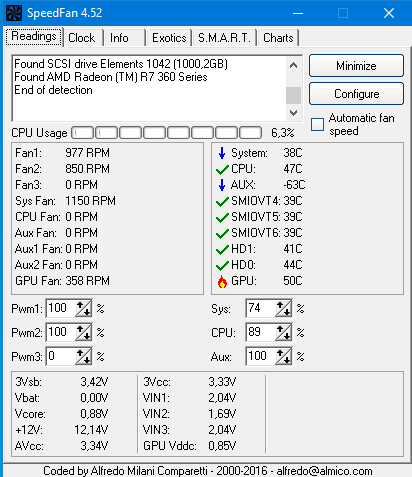Click the green checkmark next to HD0
Screen dimensions: 412x477
coord(222,266)
